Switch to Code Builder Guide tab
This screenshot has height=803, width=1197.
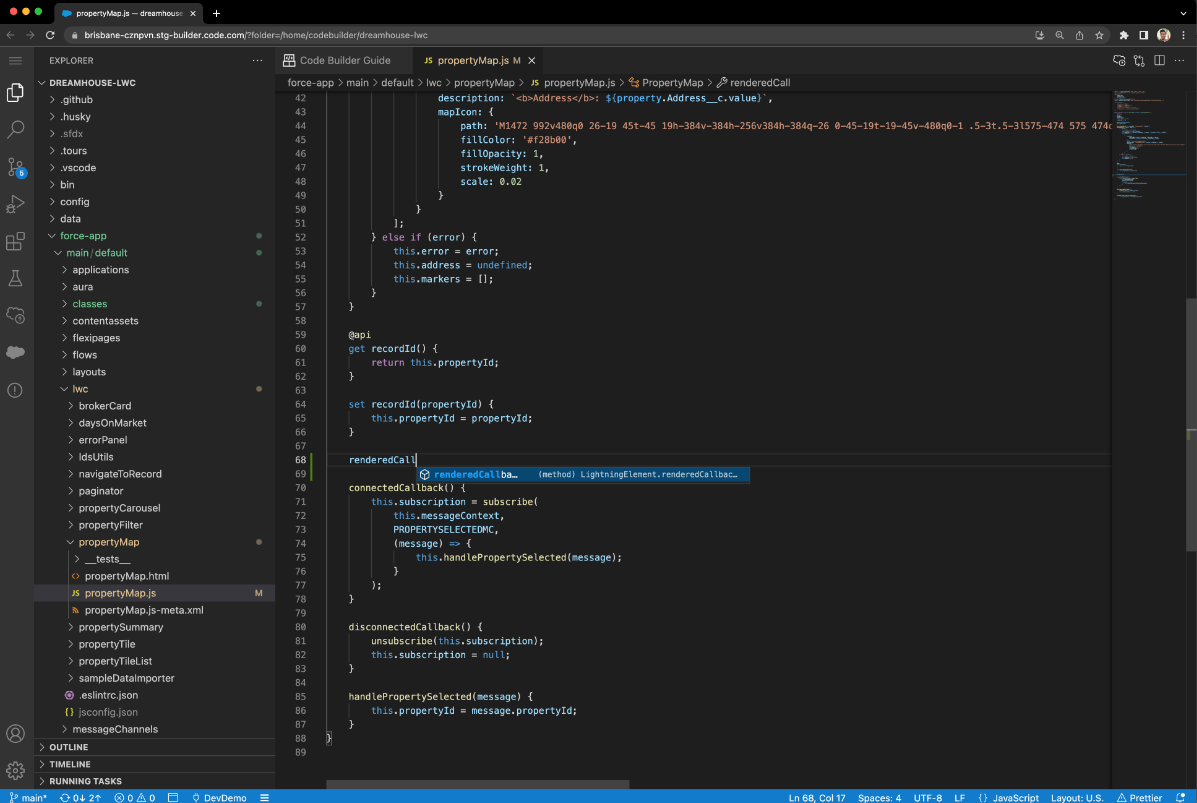coord(344,60)
